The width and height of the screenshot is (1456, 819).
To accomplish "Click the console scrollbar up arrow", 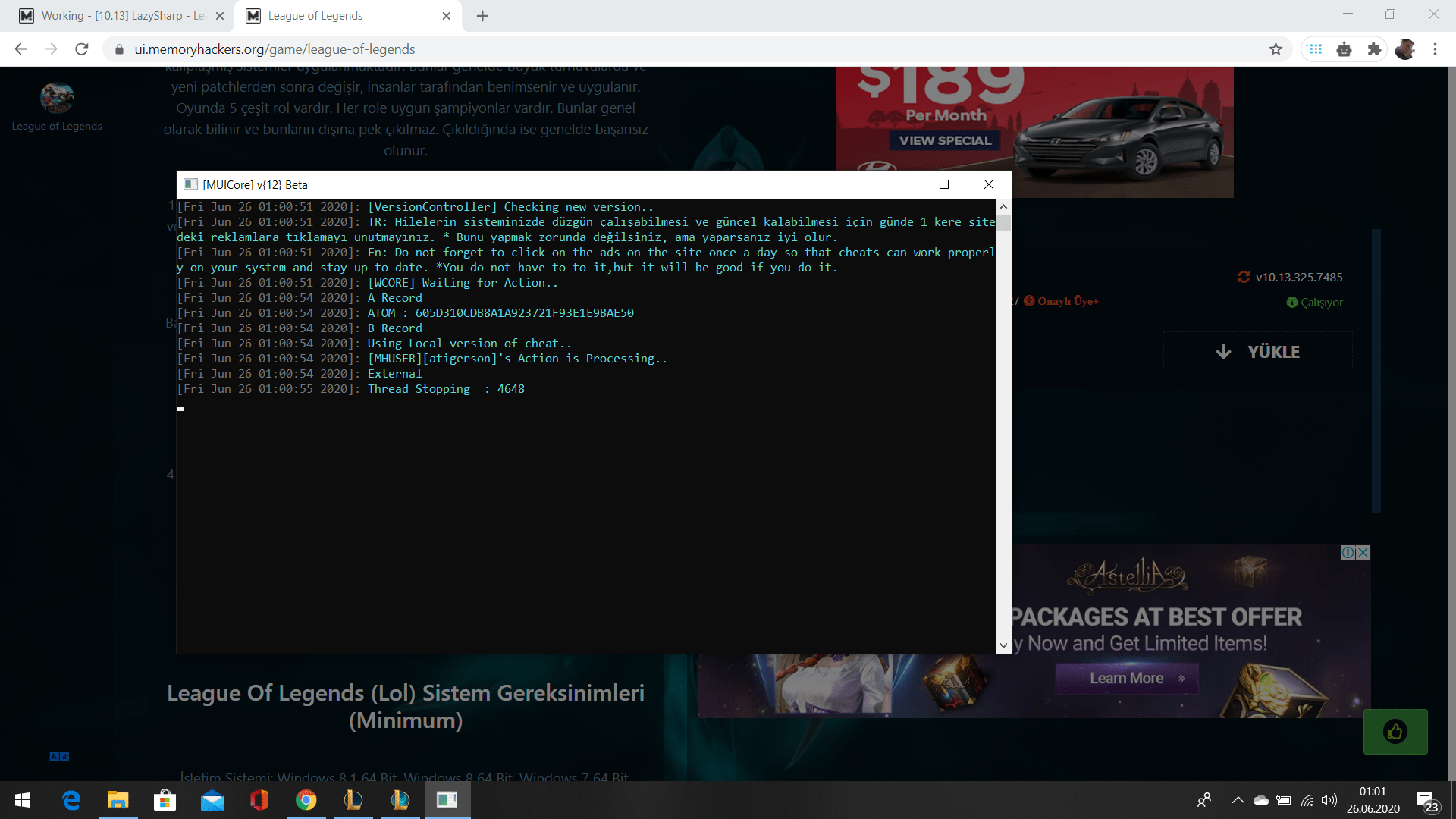I will [x=1003, y=206].
